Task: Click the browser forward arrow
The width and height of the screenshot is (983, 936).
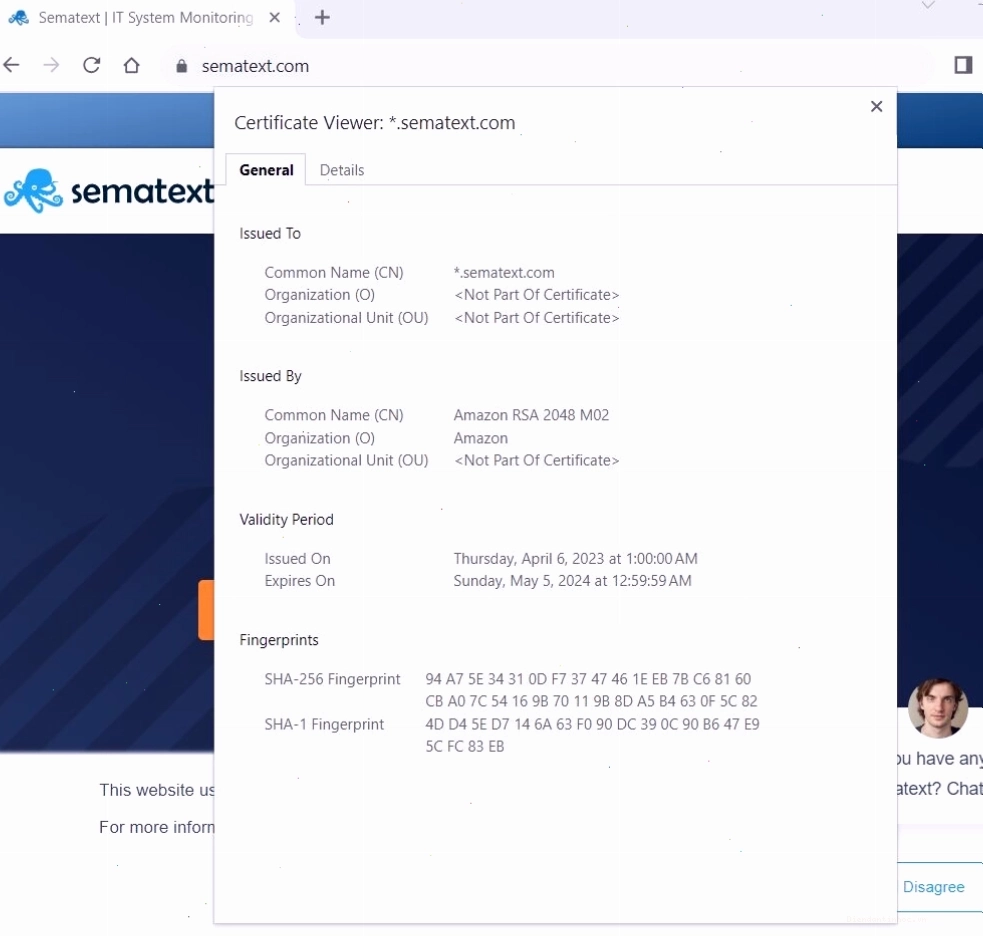Action: (x=51, y=65)
